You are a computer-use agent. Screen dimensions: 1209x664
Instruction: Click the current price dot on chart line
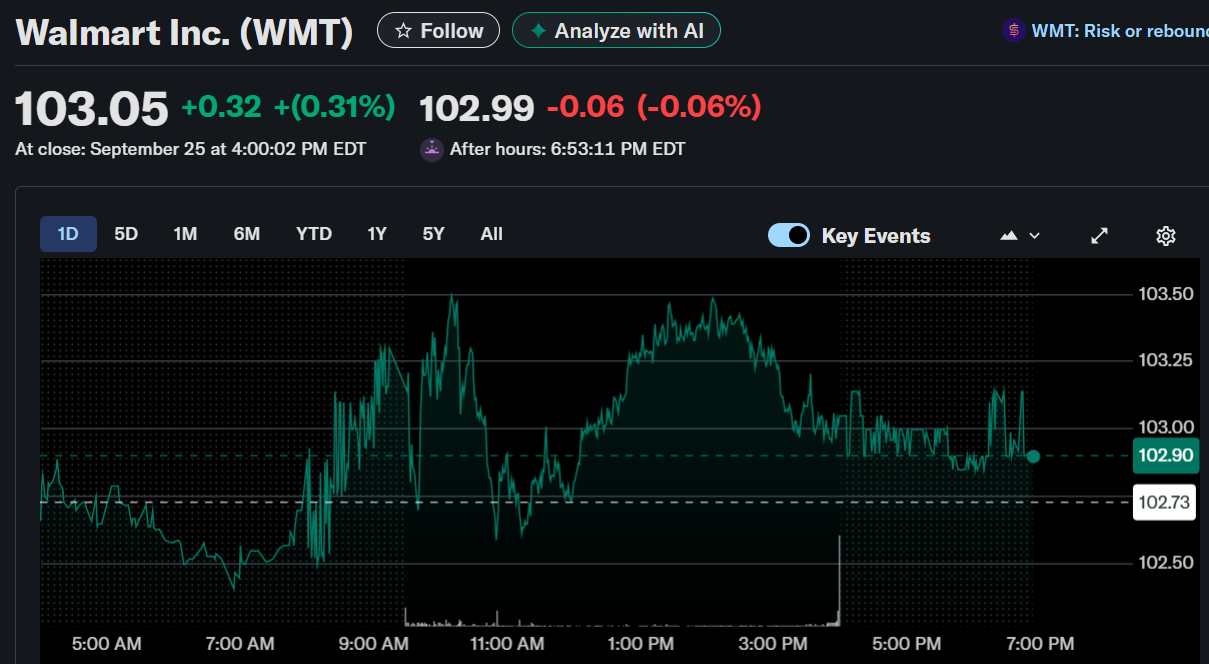pos(1033,456)
